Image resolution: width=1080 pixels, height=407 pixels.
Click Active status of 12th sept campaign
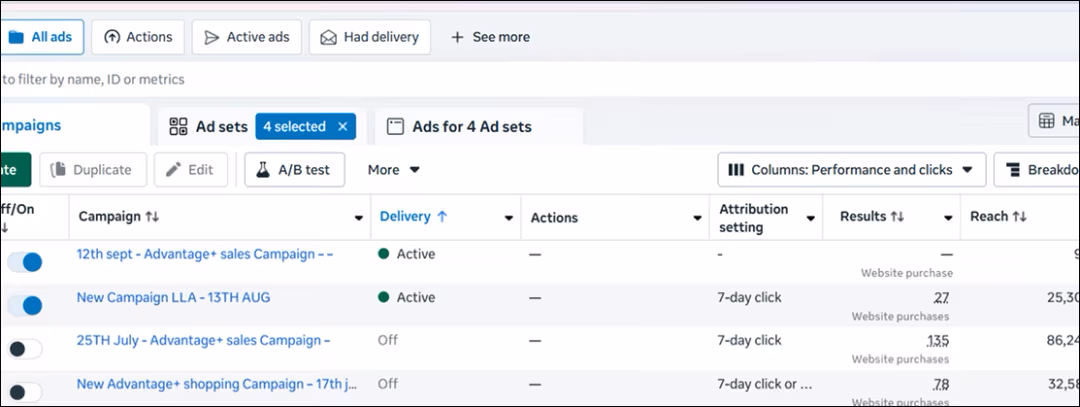[407, 254]
